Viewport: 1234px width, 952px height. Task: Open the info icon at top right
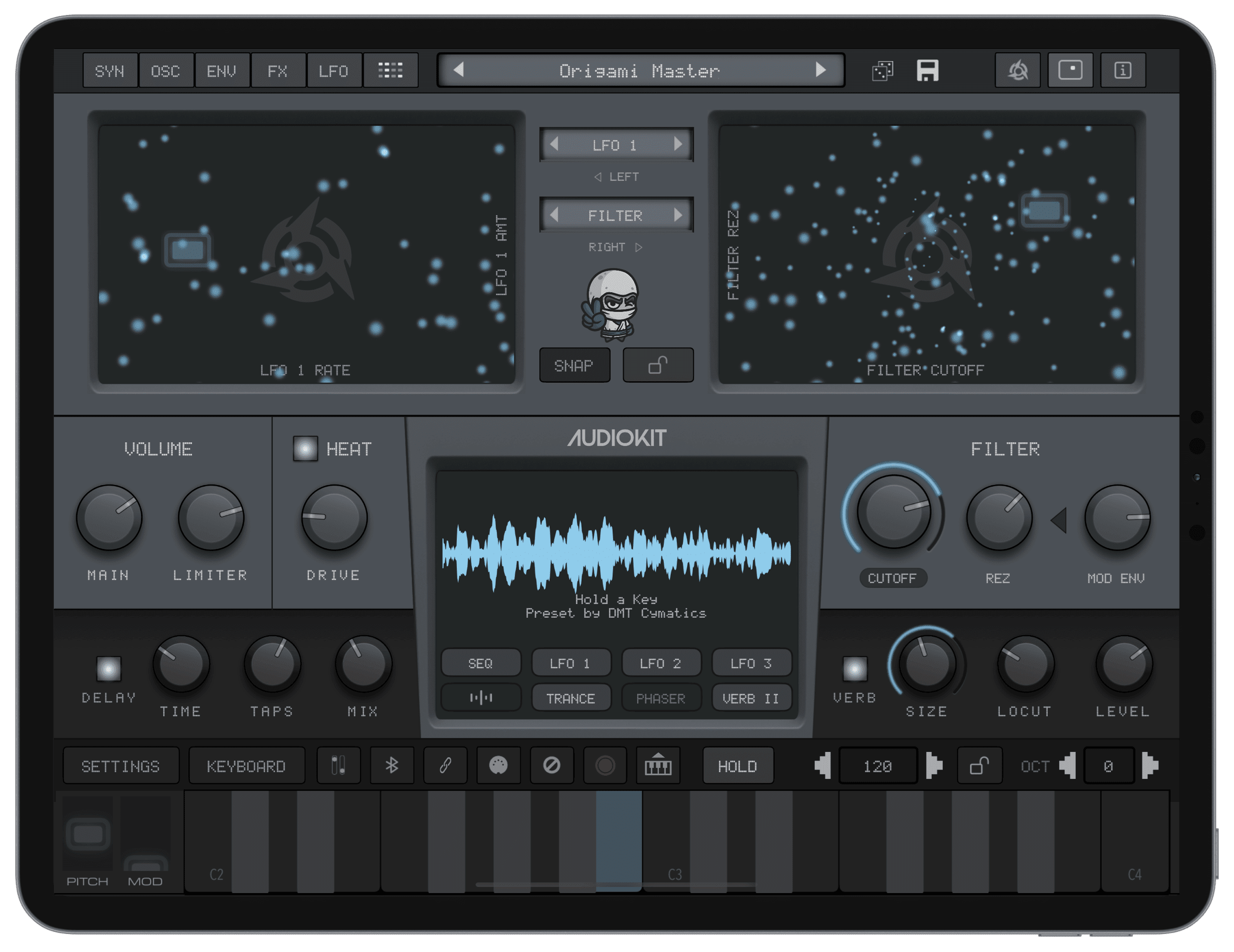(x=1123, y=71)
